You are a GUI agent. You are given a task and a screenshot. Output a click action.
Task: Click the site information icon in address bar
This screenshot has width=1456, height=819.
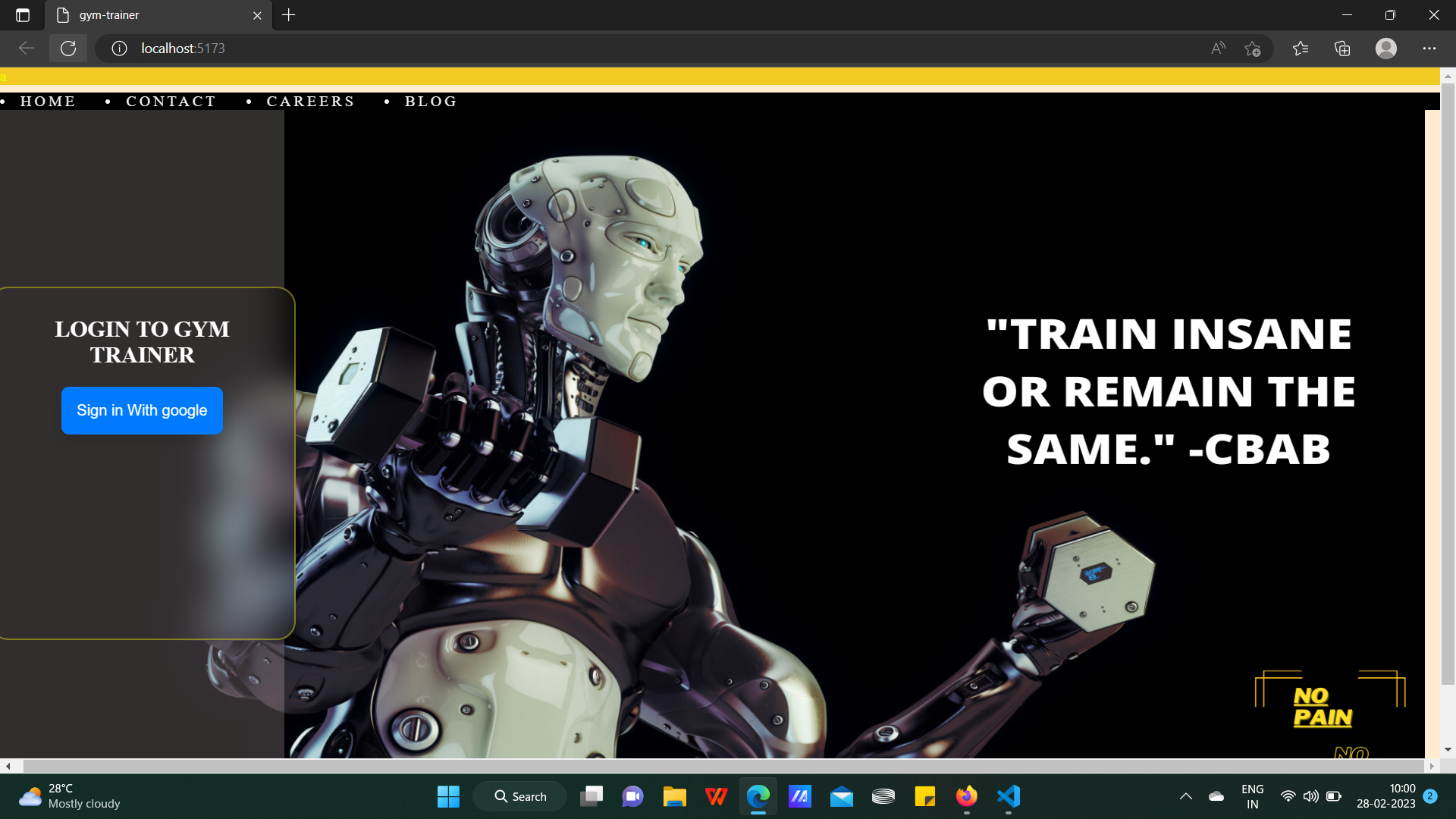tap(119, 49)
